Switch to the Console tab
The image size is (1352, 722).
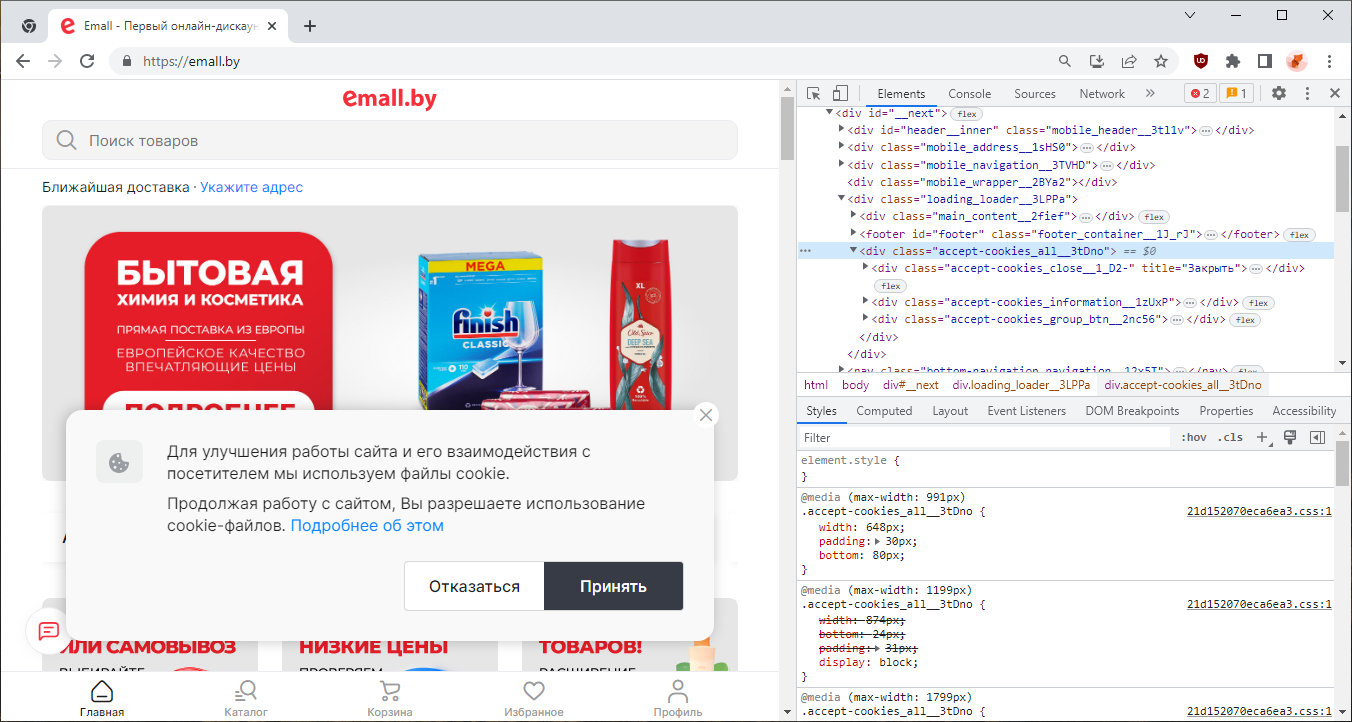point(968,93)
